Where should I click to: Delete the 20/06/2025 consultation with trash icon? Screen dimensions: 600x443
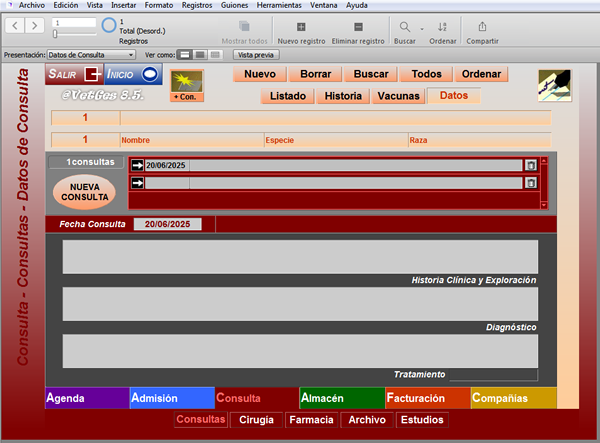(531, 165)
